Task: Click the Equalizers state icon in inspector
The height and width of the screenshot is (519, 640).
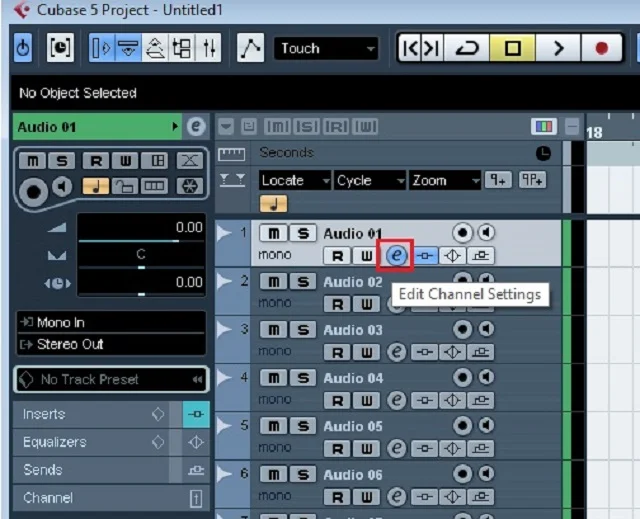Action: (196, 442)
